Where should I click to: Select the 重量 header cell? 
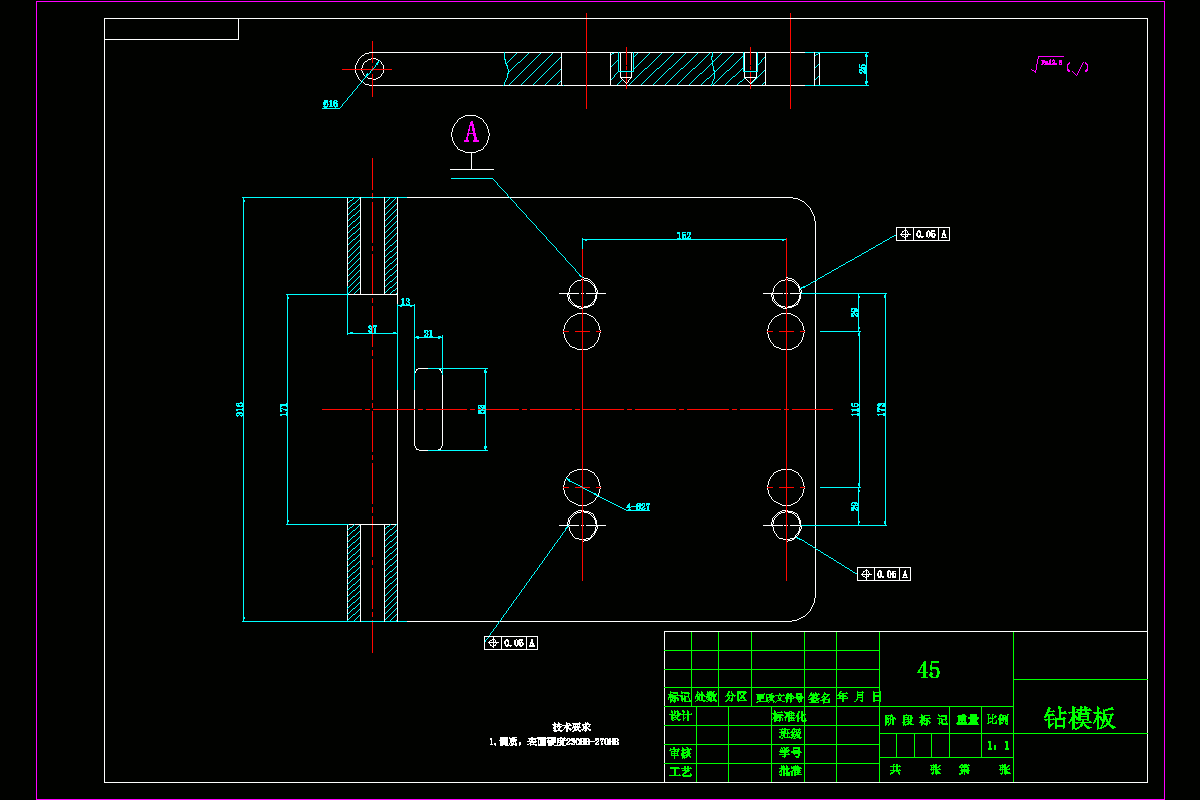coord(967,719)
